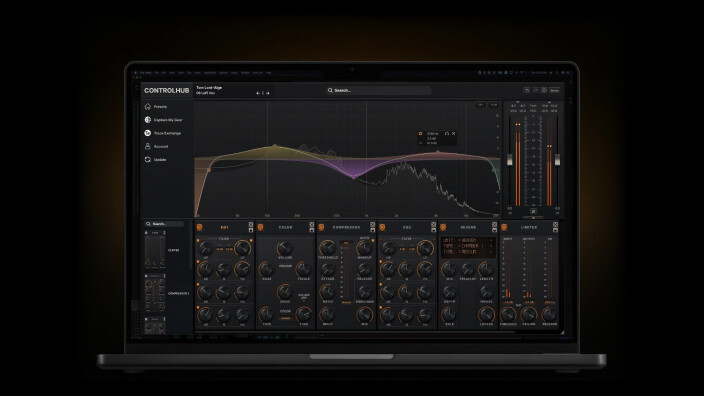
Task: Remove the LIMITER module with its X
Action: (x=555, y=224)
